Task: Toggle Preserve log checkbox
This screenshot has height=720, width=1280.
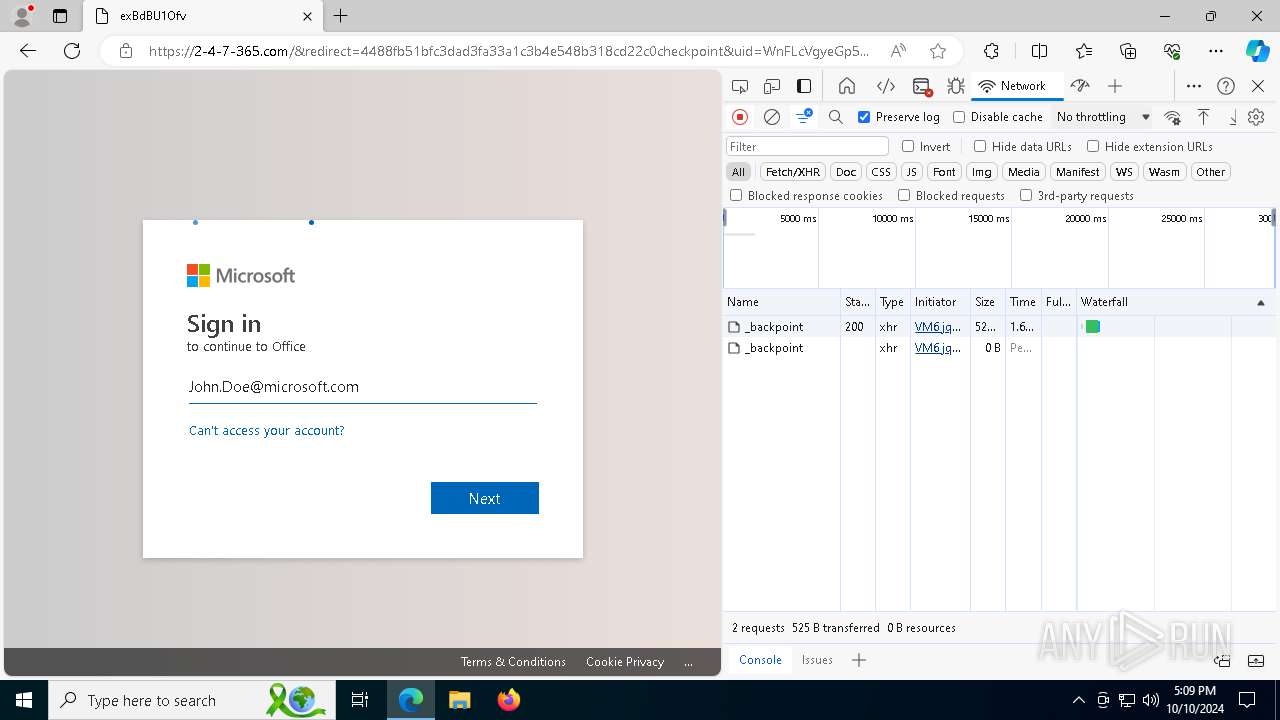Action: (864, 117)
